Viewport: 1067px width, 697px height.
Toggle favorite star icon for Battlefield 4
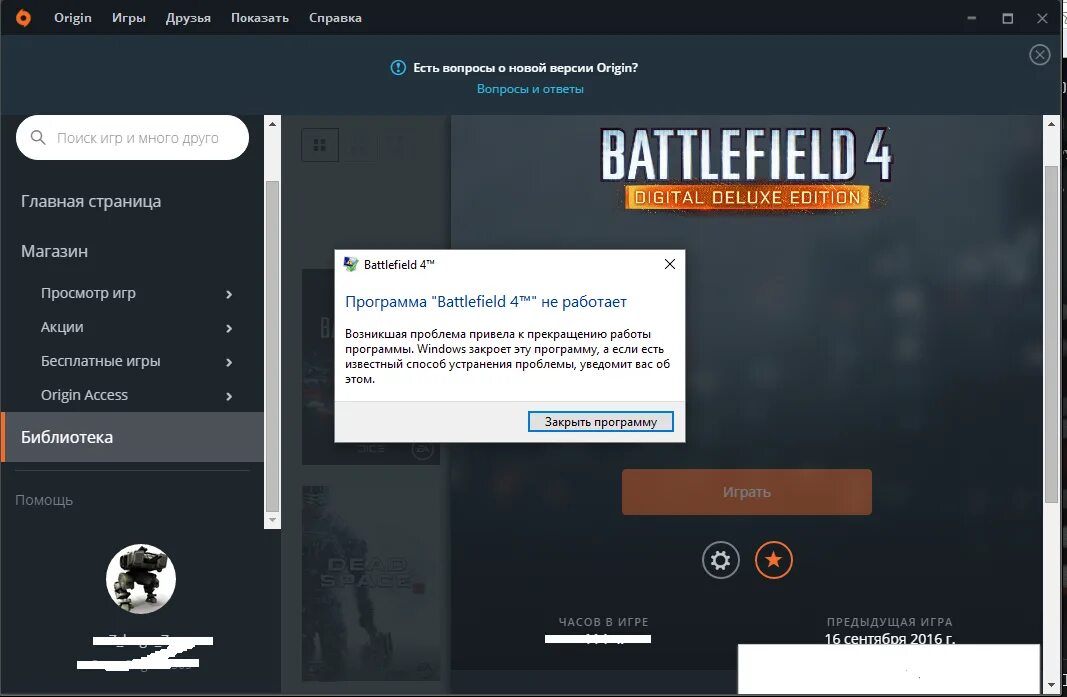[774, 560]
